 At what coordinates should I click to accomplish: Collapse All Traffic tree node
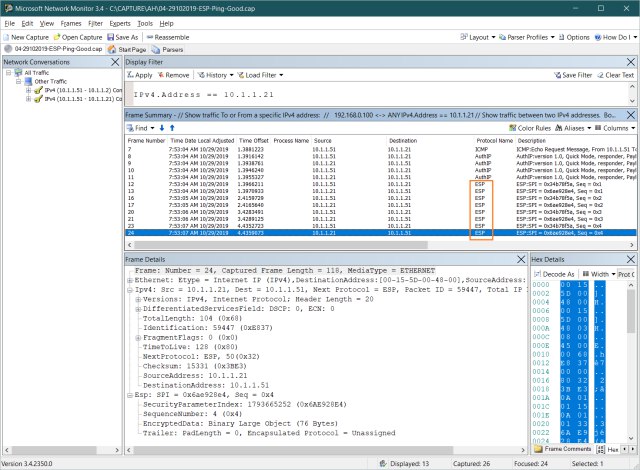8,73
